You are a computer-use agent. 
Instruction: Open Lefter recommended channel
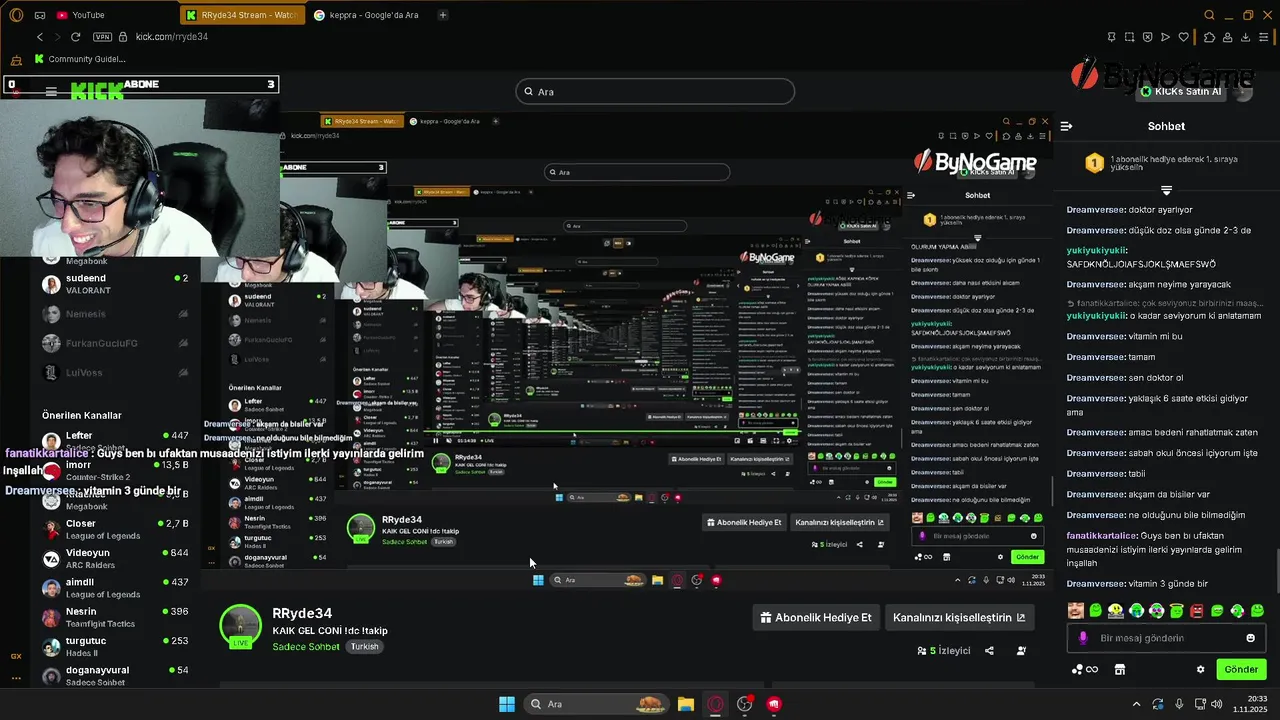tap(115, 441)
